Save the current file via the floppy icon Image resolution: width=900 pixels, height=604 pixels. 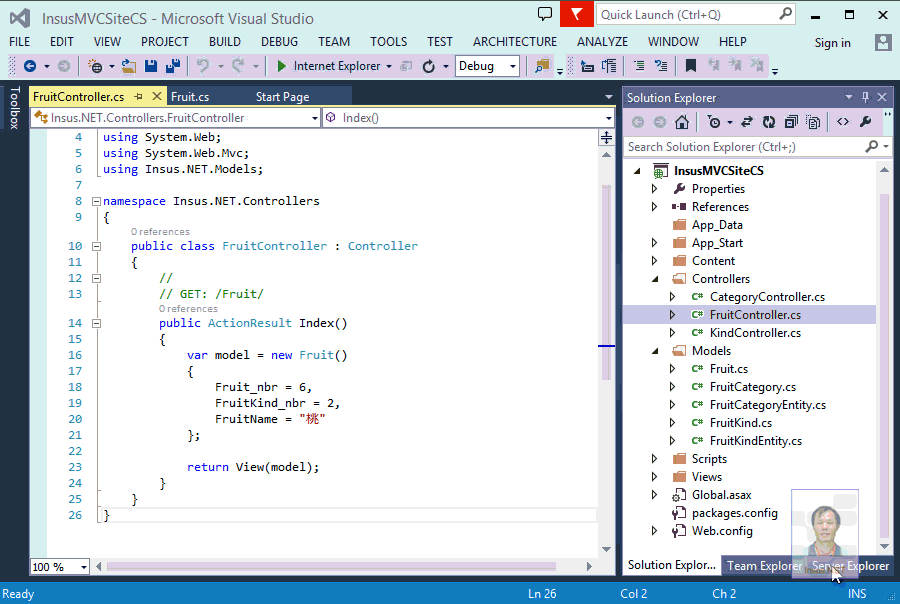pos(151,67)
